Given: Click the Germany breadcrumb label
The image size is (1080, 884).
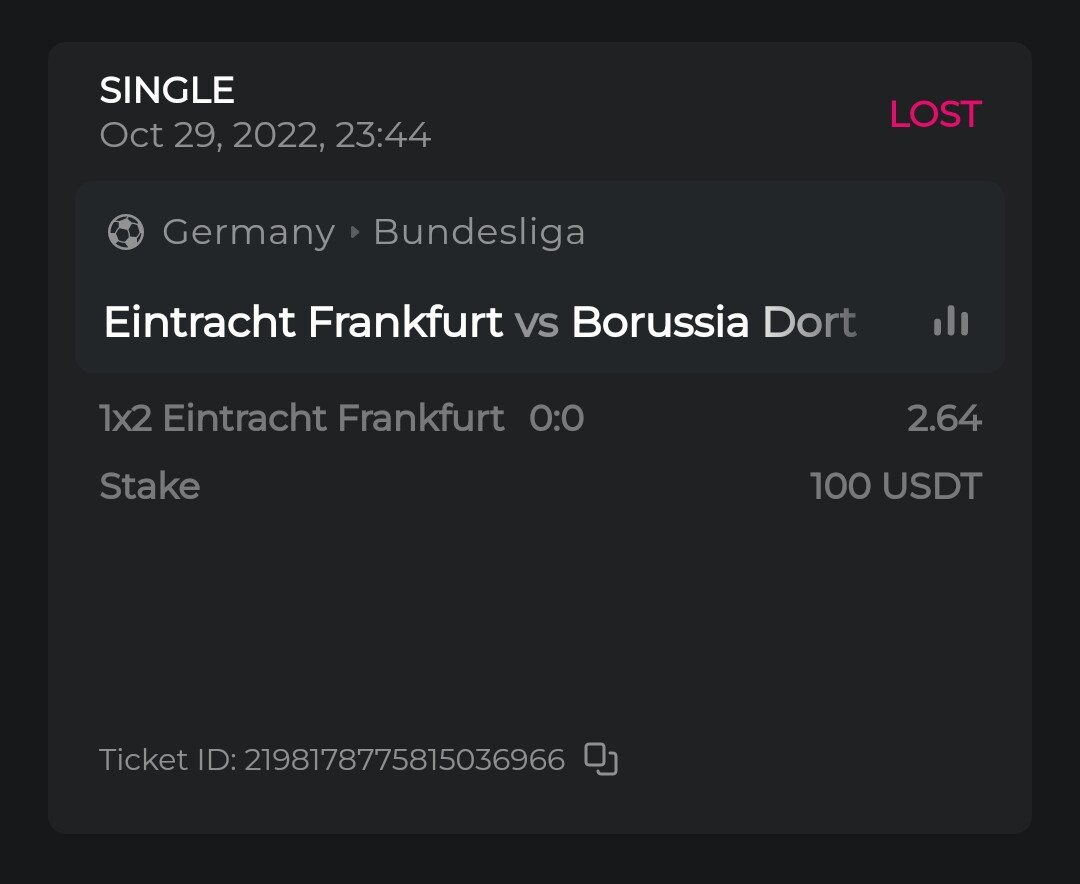Looking at the screenshot, I should pos(248,232).
